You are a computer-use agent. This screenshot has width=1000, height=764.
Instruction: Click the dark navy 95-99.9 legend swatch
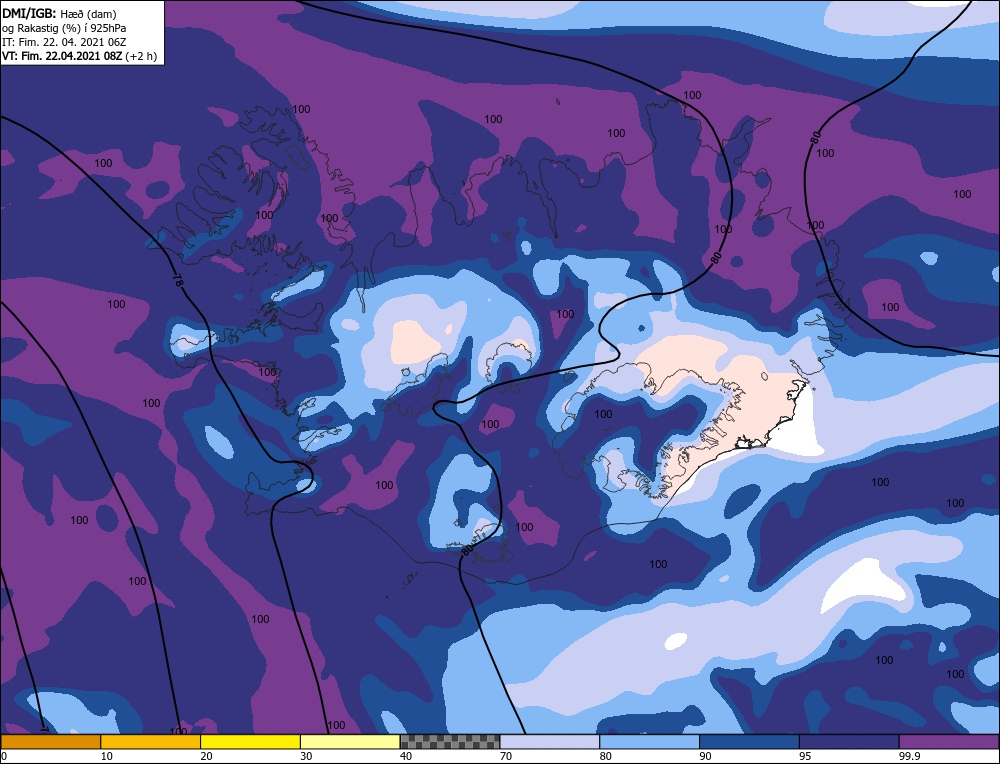click(849, 742)
